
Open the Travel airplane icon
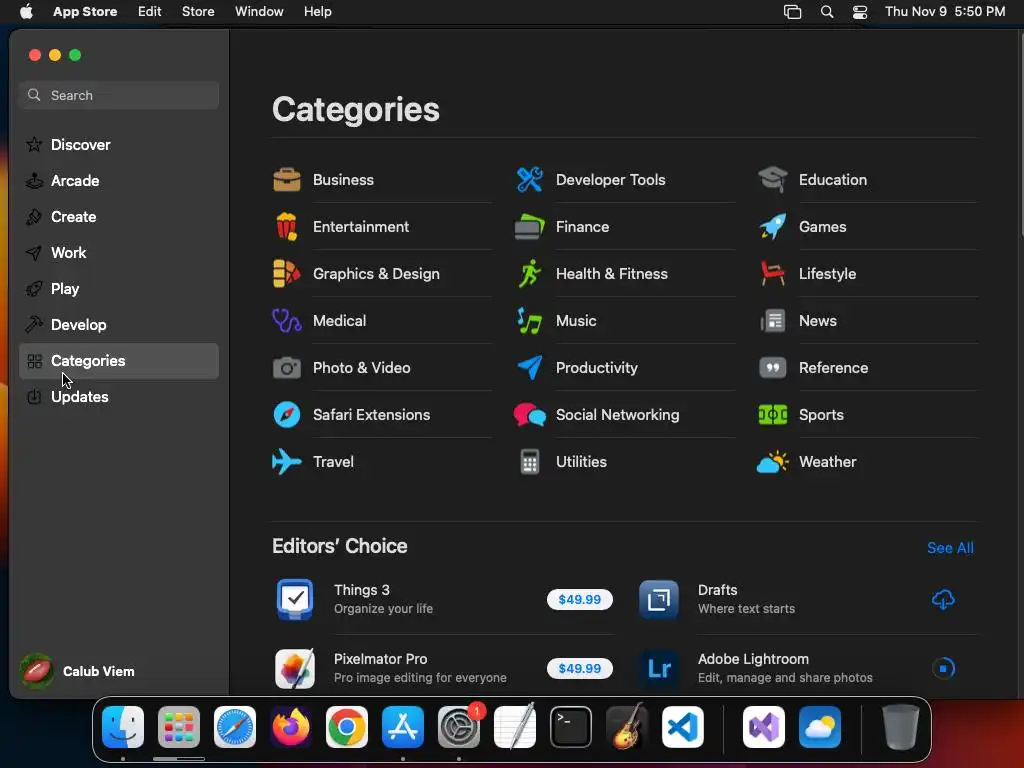tap(287, 462)
